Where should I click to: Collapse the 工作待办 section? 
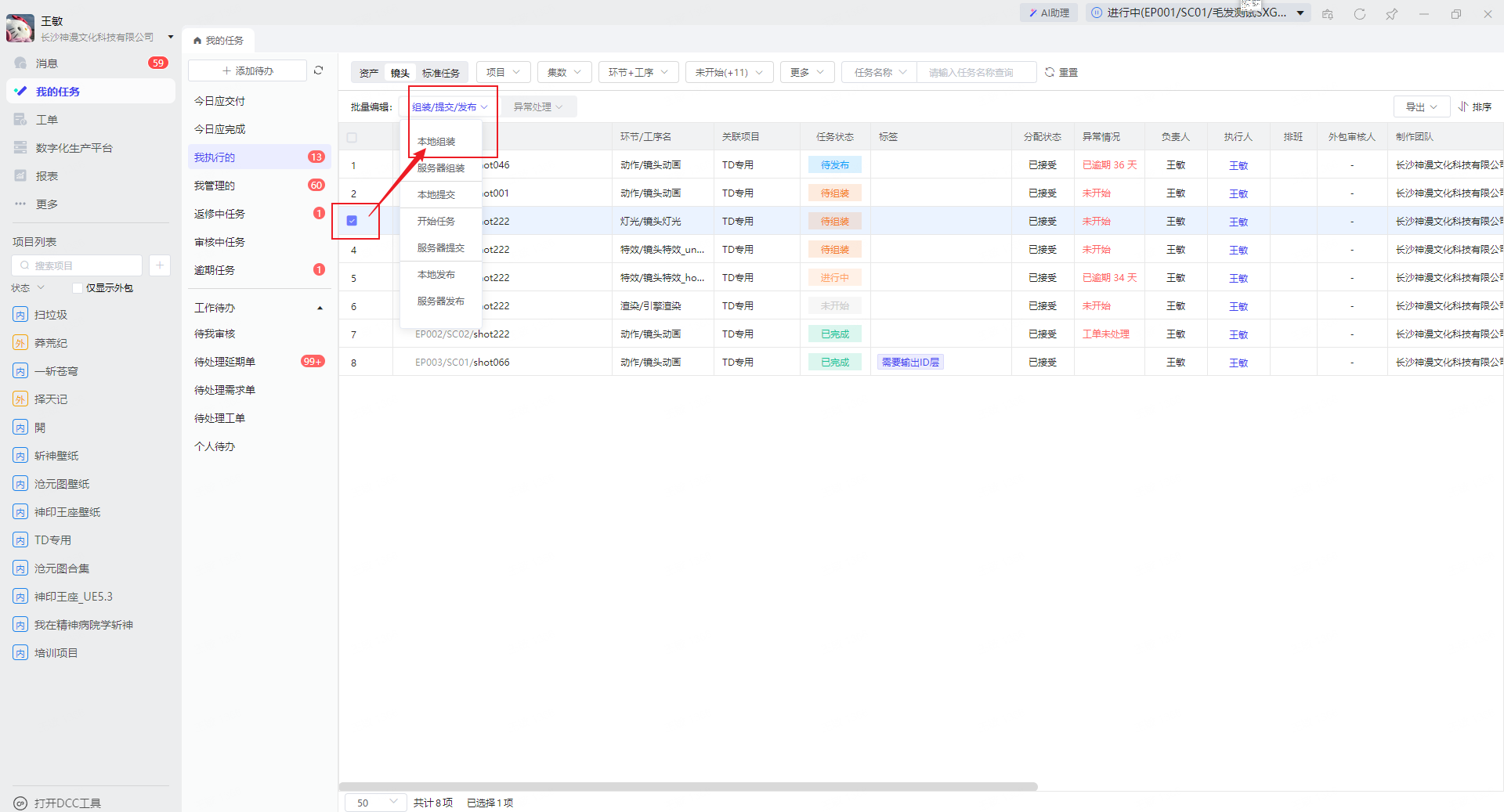[320, 308]
